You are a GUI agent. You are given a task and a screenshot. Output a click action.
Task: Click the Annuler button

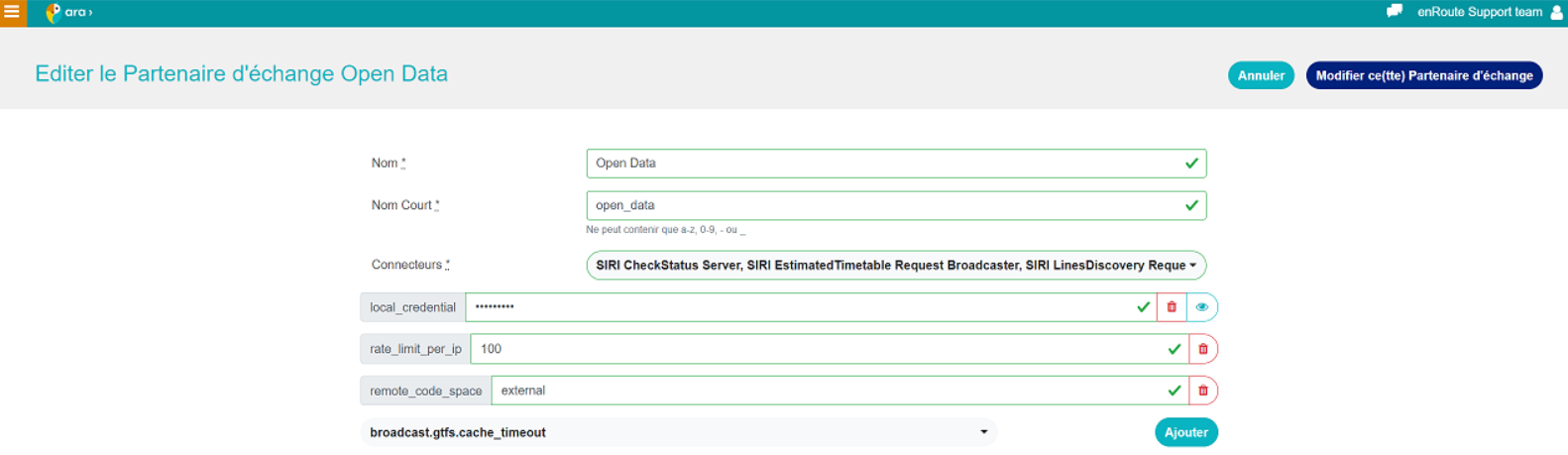[1260, 75]
